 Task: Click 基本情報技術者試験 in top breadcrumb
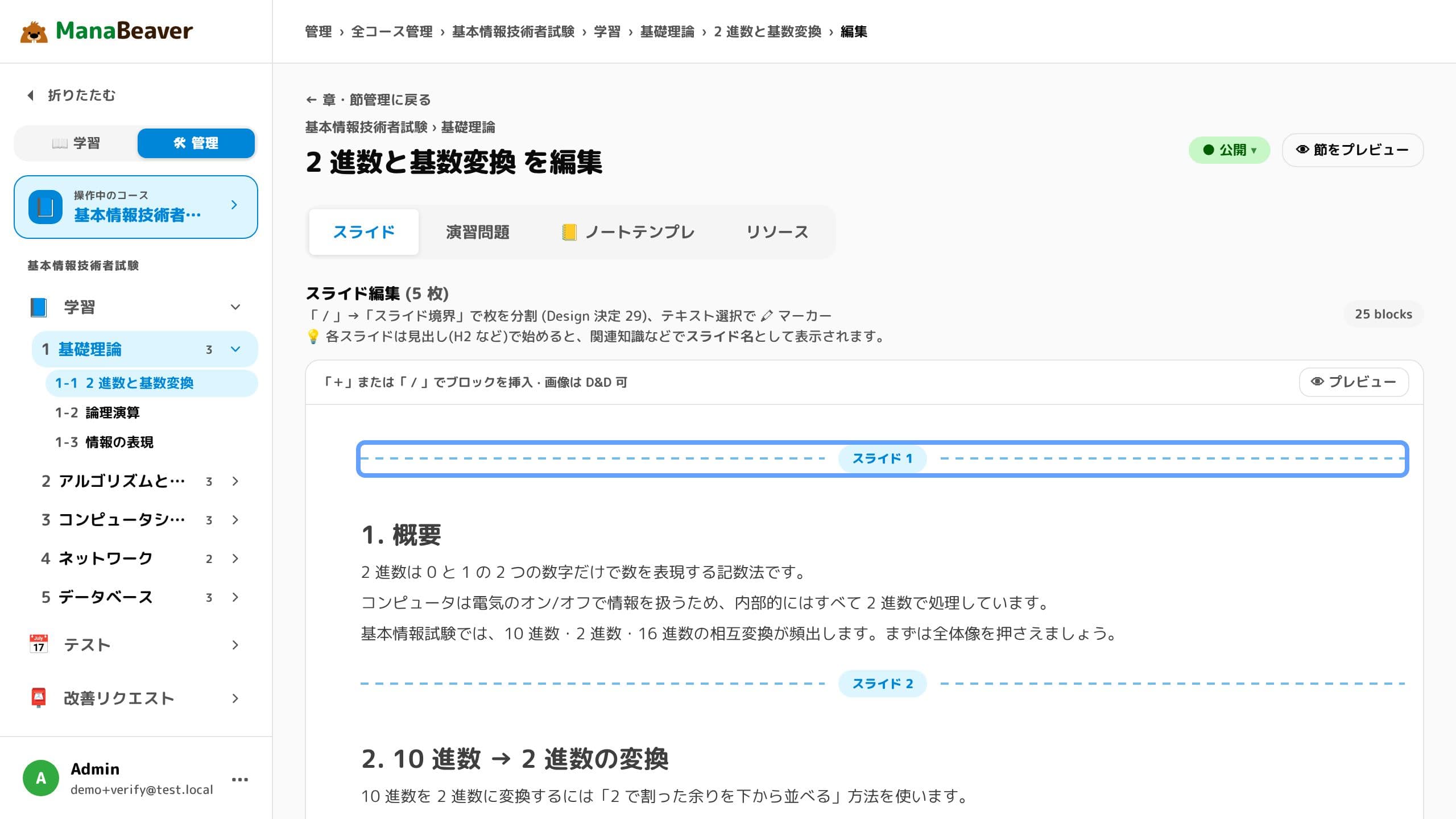coord(513,32)
